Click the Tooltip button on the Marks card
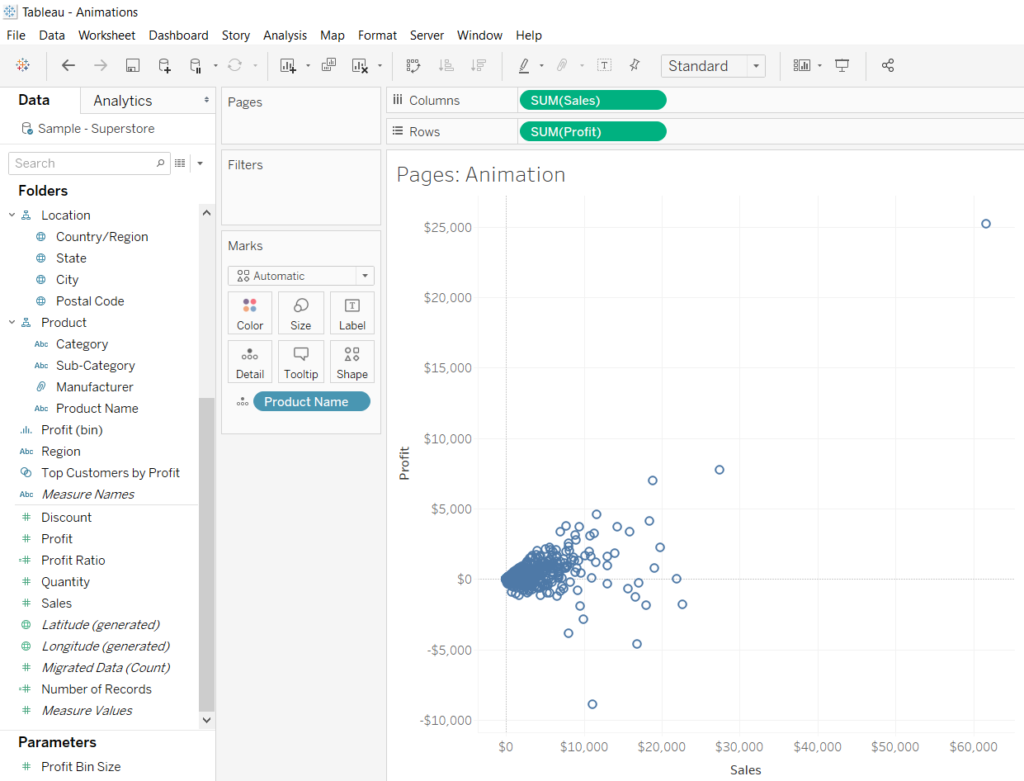The height and width of the screenshot is (781, 1024). click(x=301, y=361)
